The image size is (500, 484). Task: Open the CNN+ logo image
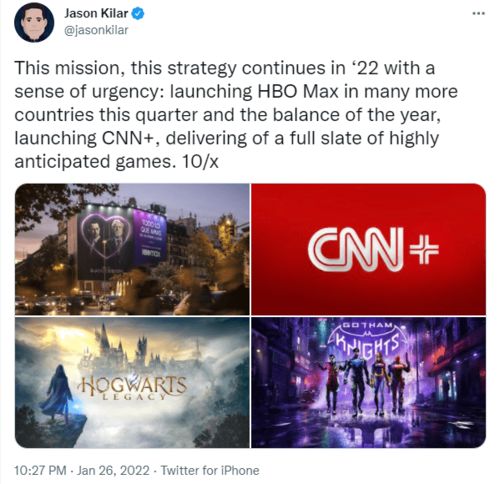tap(368, 249)
